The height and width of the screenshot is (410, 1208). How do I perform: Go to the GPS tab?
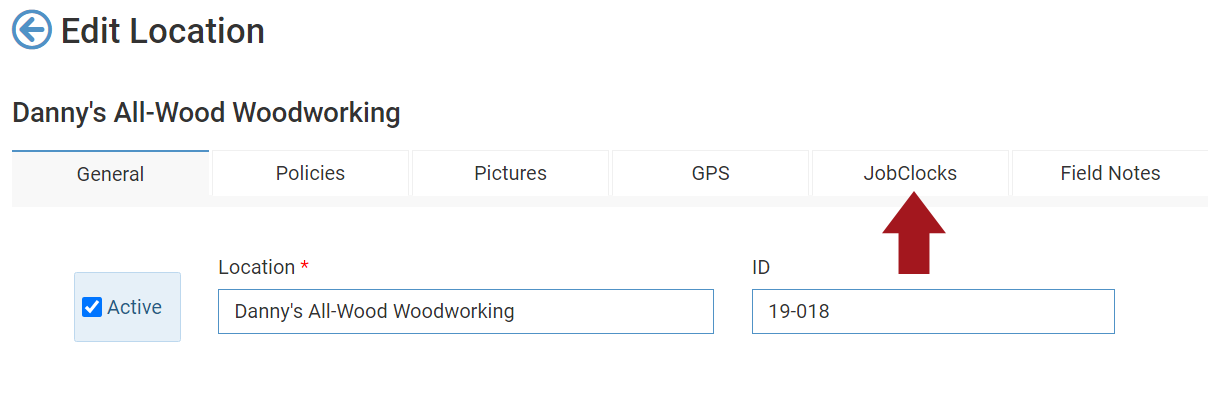pos(710,173)
